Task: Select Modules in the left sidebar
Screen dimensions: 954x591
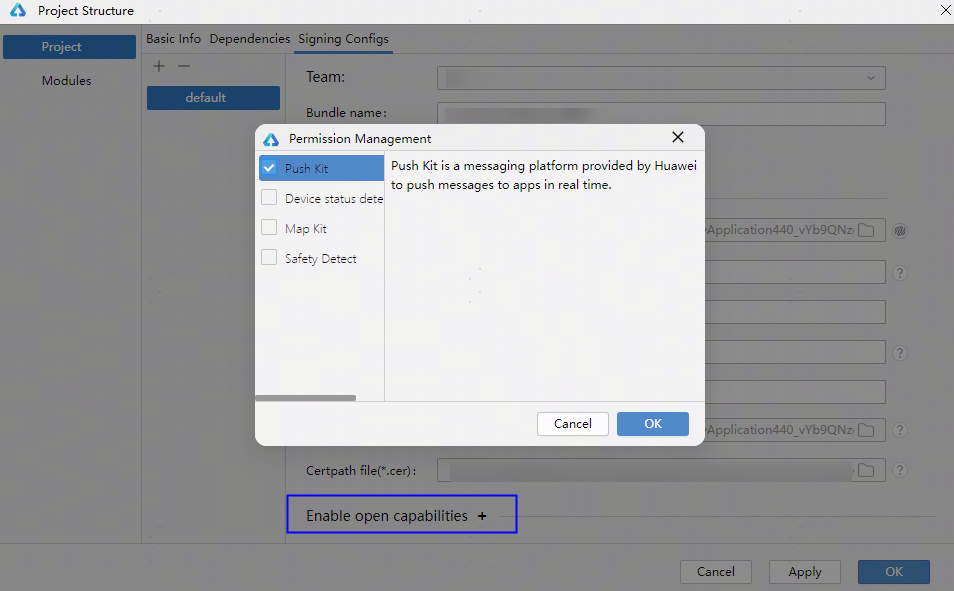Action: tap(67, 81)
